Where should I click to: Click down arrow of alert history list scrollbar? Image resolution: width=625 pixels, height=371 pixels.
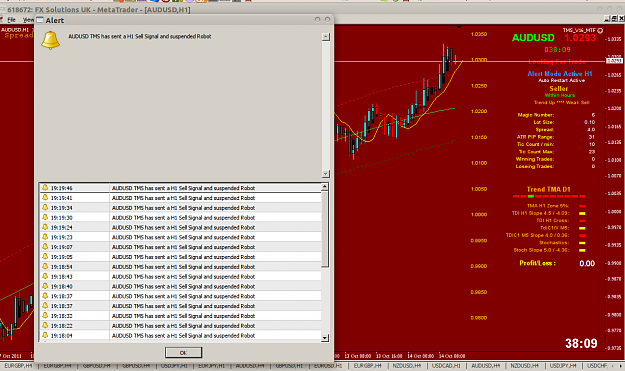[x=325, y=338]
